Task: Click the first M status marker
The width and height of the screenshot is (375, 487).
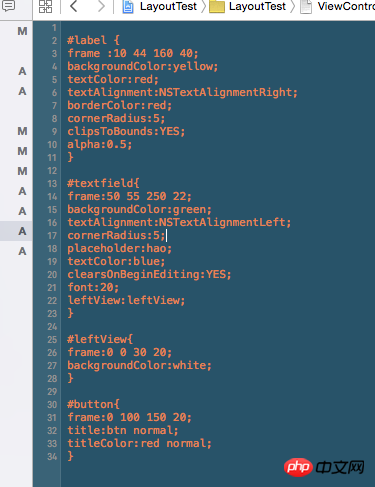Action: pyautogui.click(x=22, y=31)
